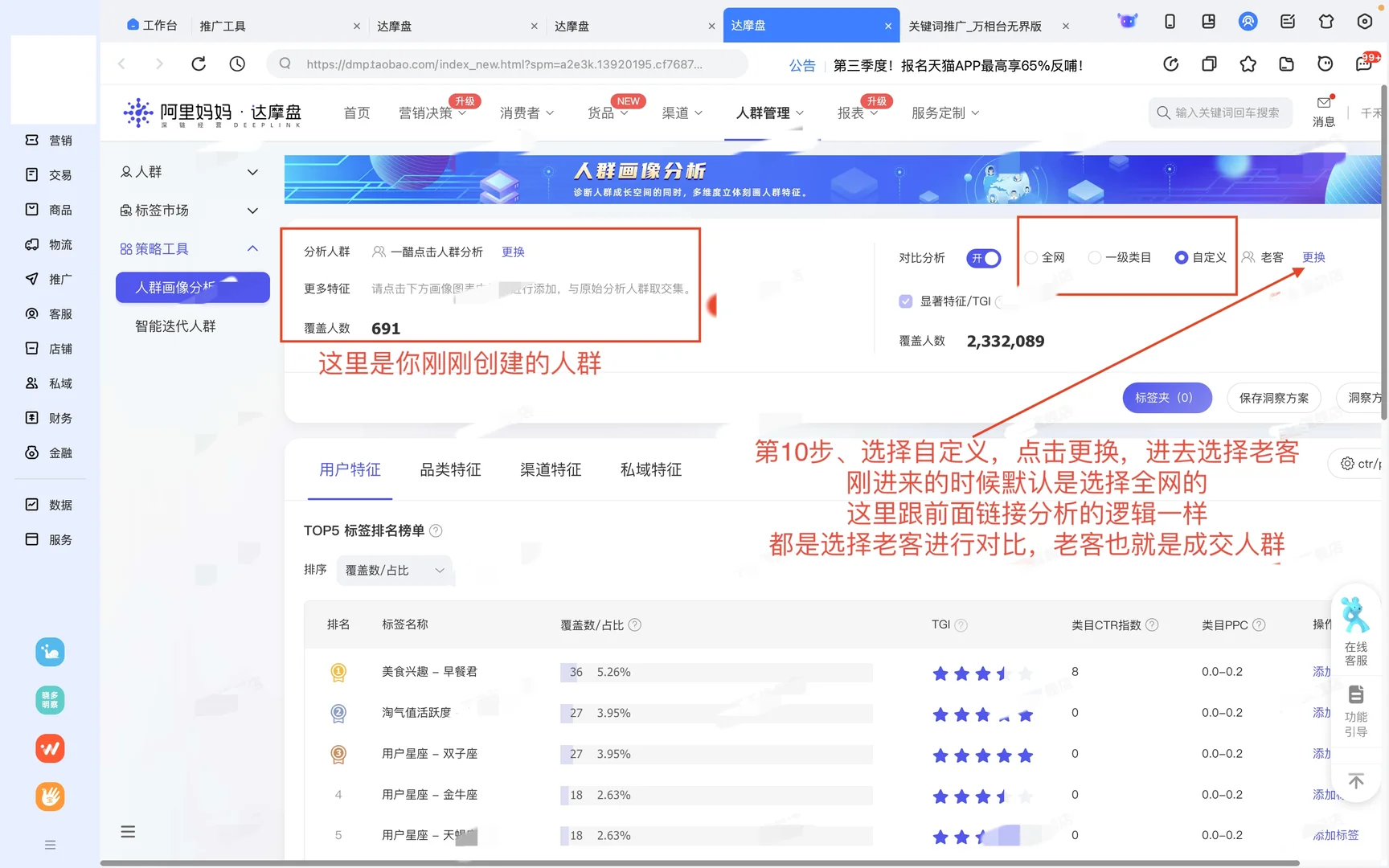Select the 客服 sidebar icon

50,313
